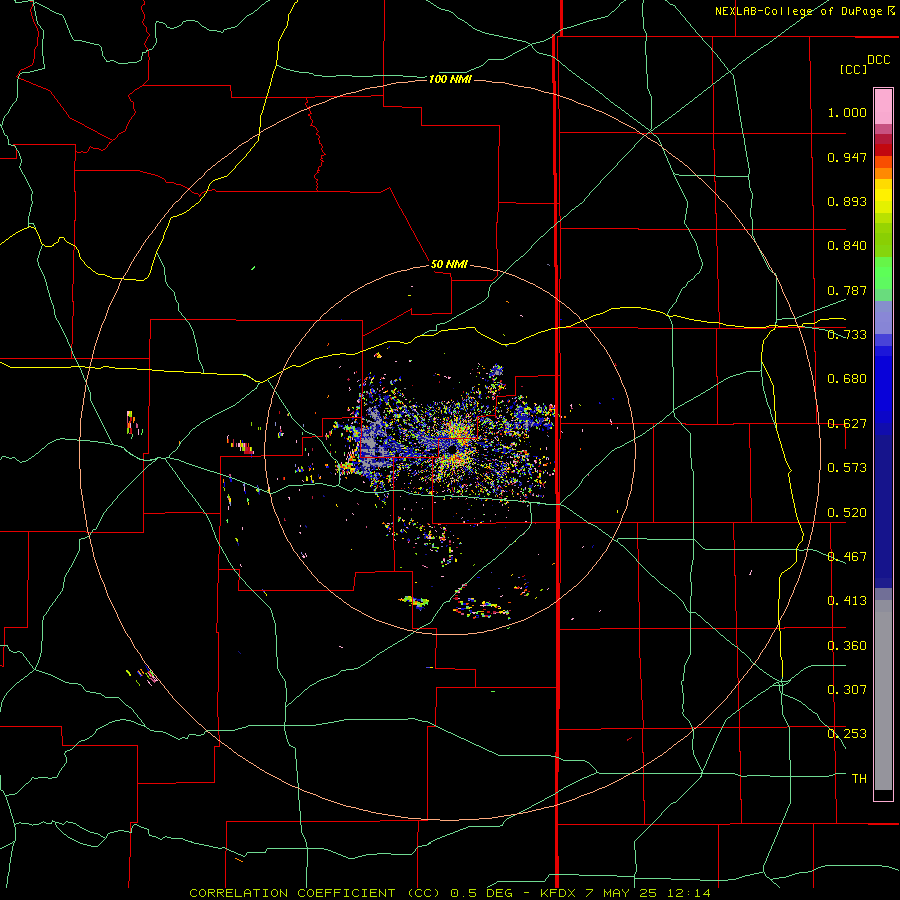
Task: Click the 0.947 scale value
Action: coord(847,157)
